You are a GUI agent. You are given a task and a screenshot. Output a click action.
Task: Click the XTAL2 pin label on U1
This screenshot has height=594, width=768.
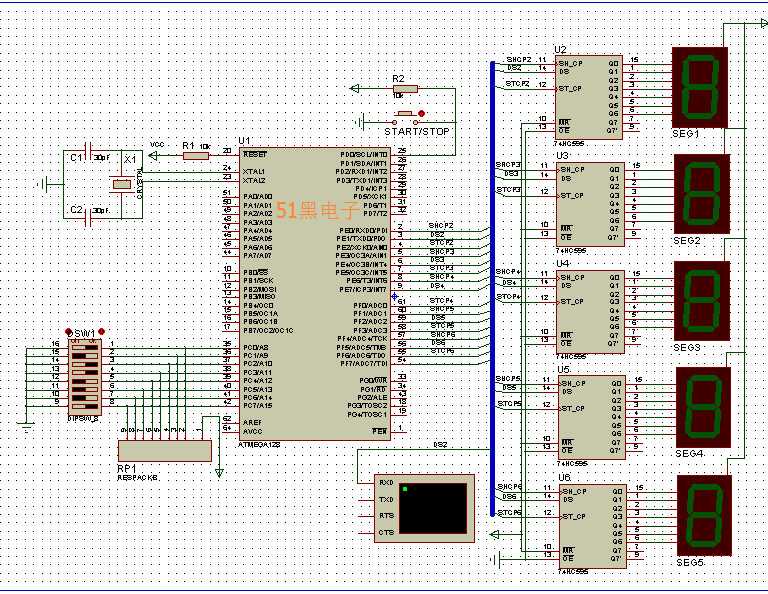(254, 181)
